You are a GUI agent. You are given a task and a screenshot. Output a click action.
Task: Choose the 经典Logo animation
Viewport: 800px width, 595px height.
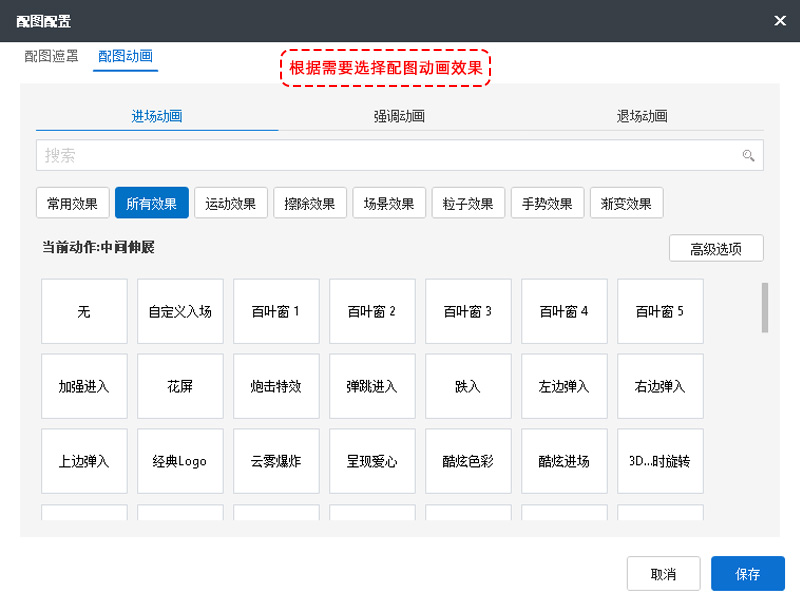[180, 461]
